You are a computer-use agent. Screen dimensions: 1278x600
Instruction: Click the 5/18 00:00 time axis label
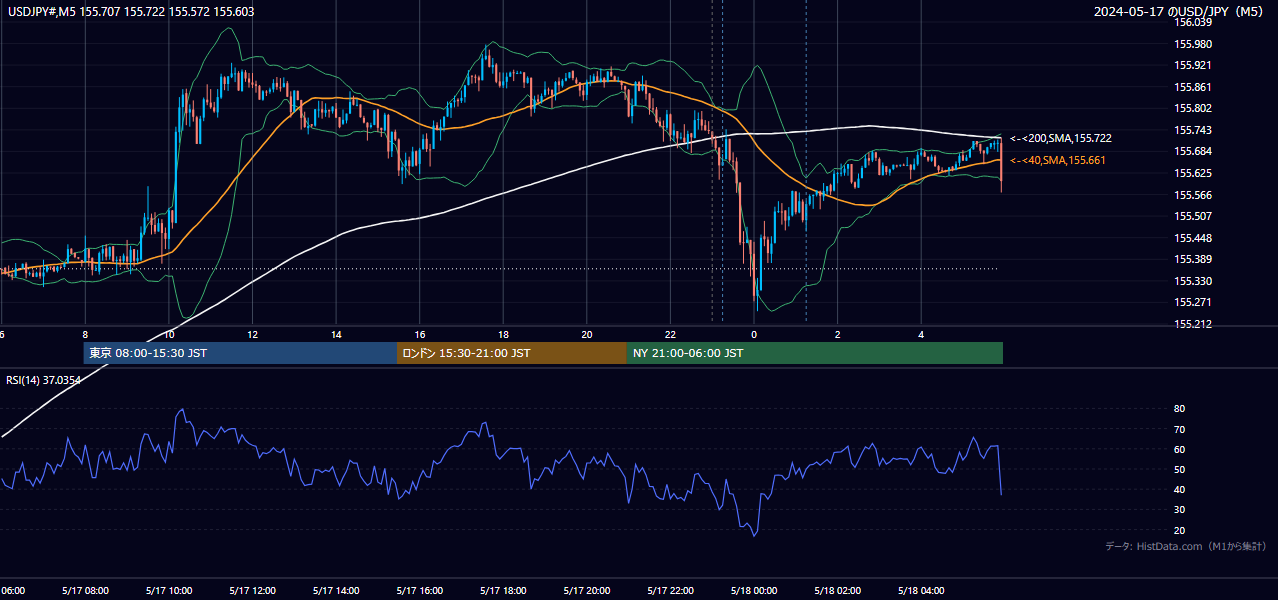(754, 590)
